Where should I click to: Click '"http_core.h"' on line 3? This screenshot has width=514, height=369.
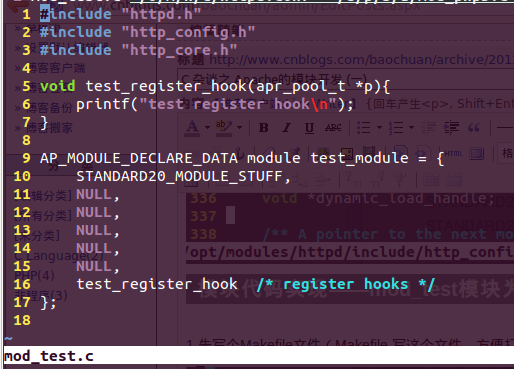179,50
